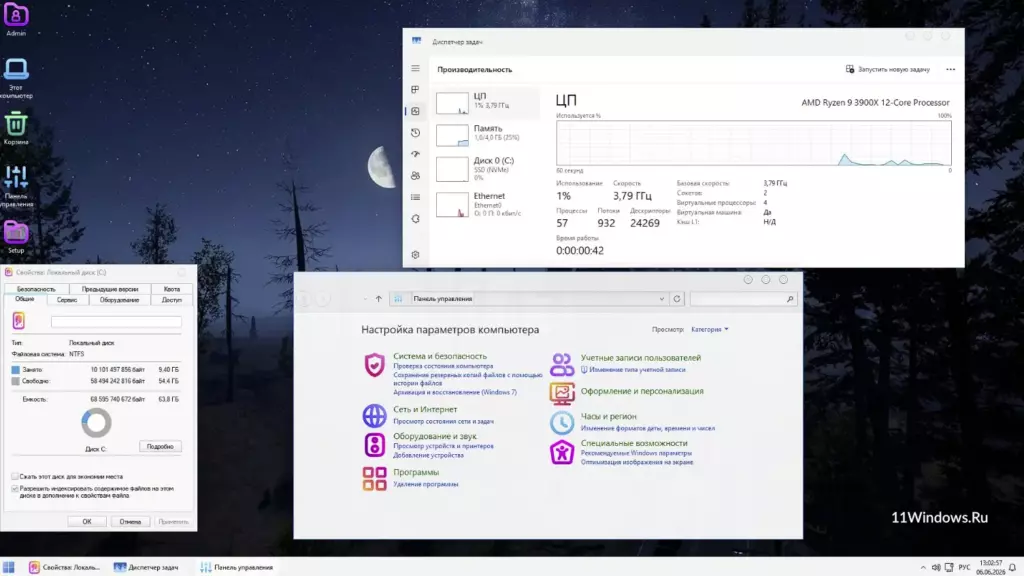Open App history icon in Task Manager
This screenshot has width=1024, height=576.
tap(415, 133)
